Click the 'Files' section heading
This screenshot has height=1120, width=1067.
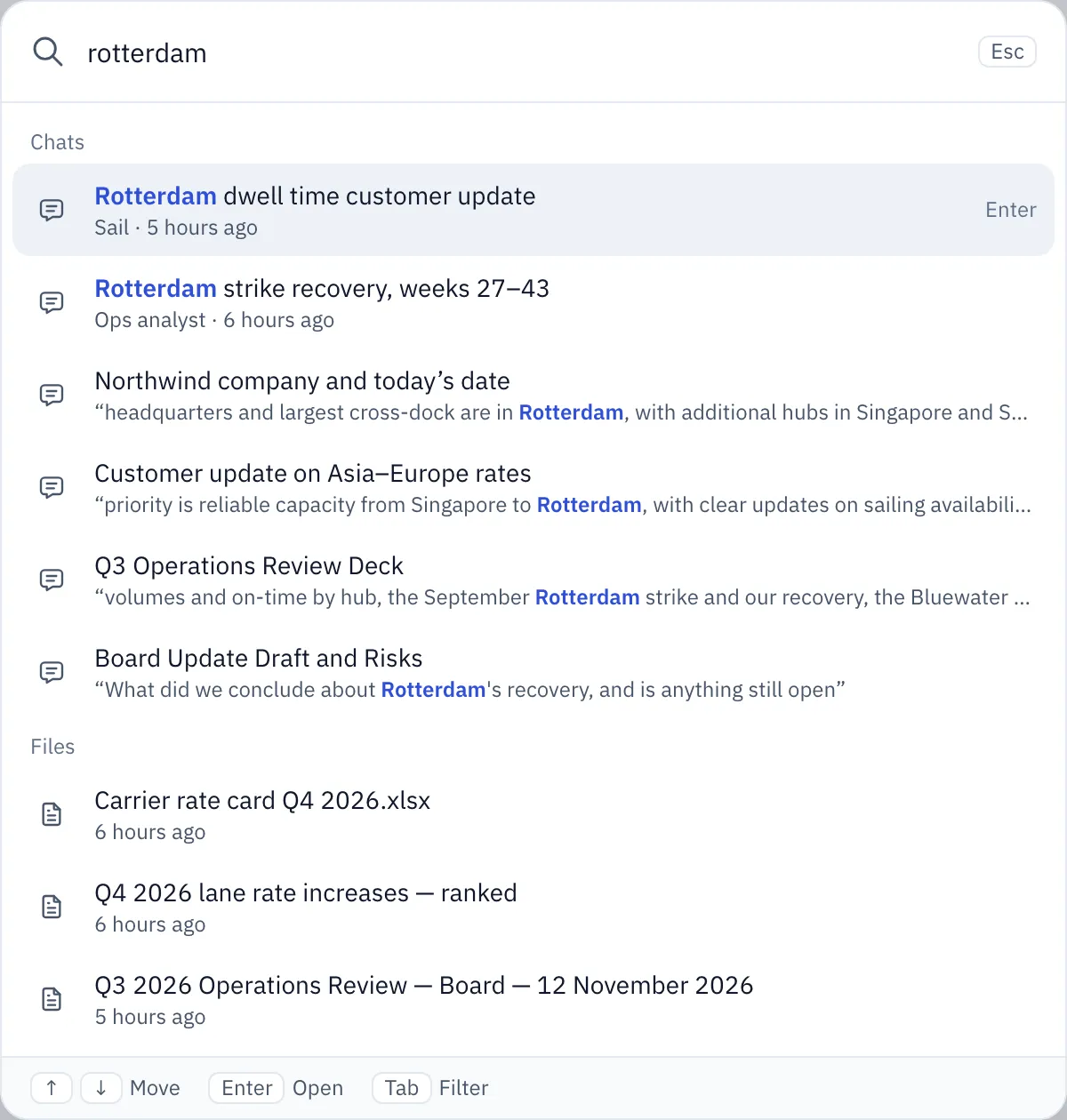click(52, 747)
